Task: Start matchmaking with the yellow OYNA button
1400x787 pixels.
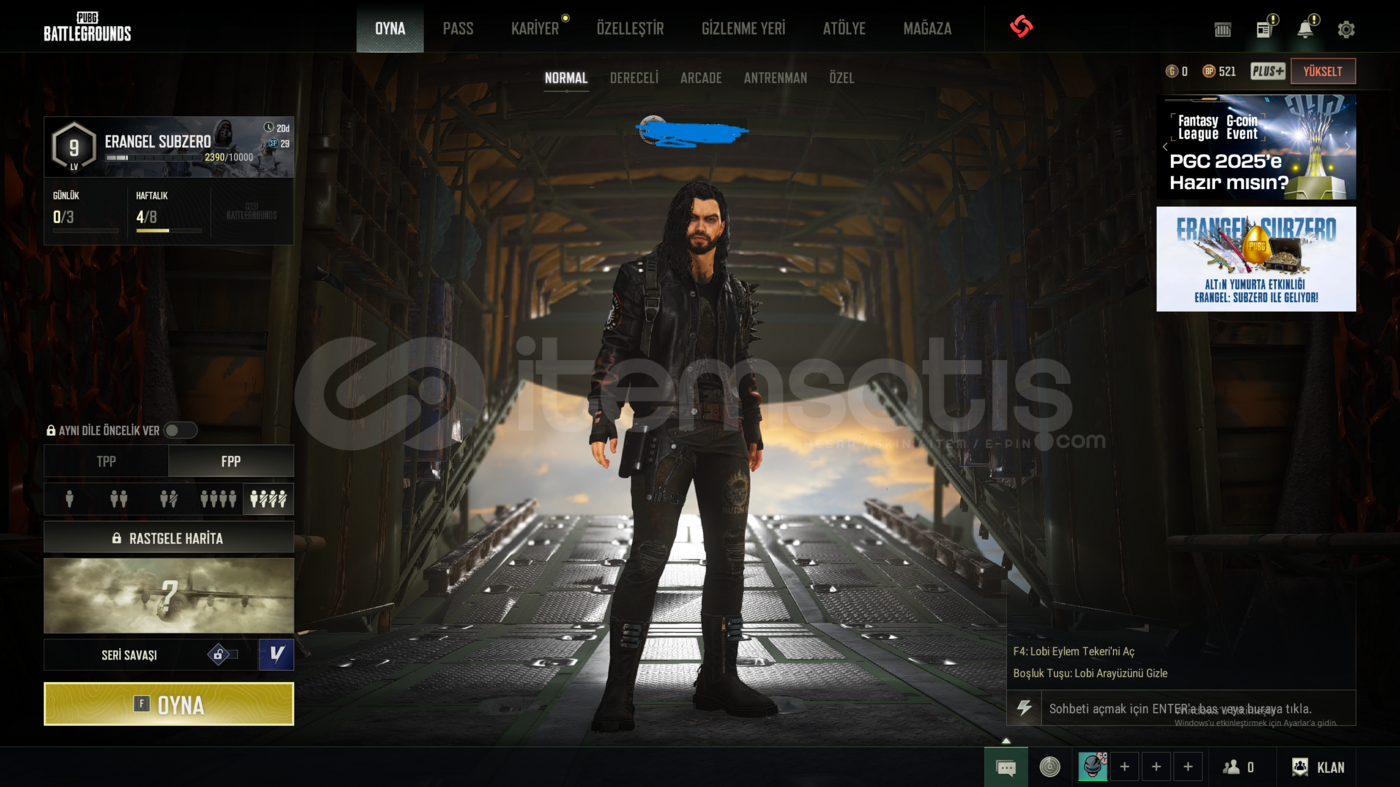Action: coord(169,704)
